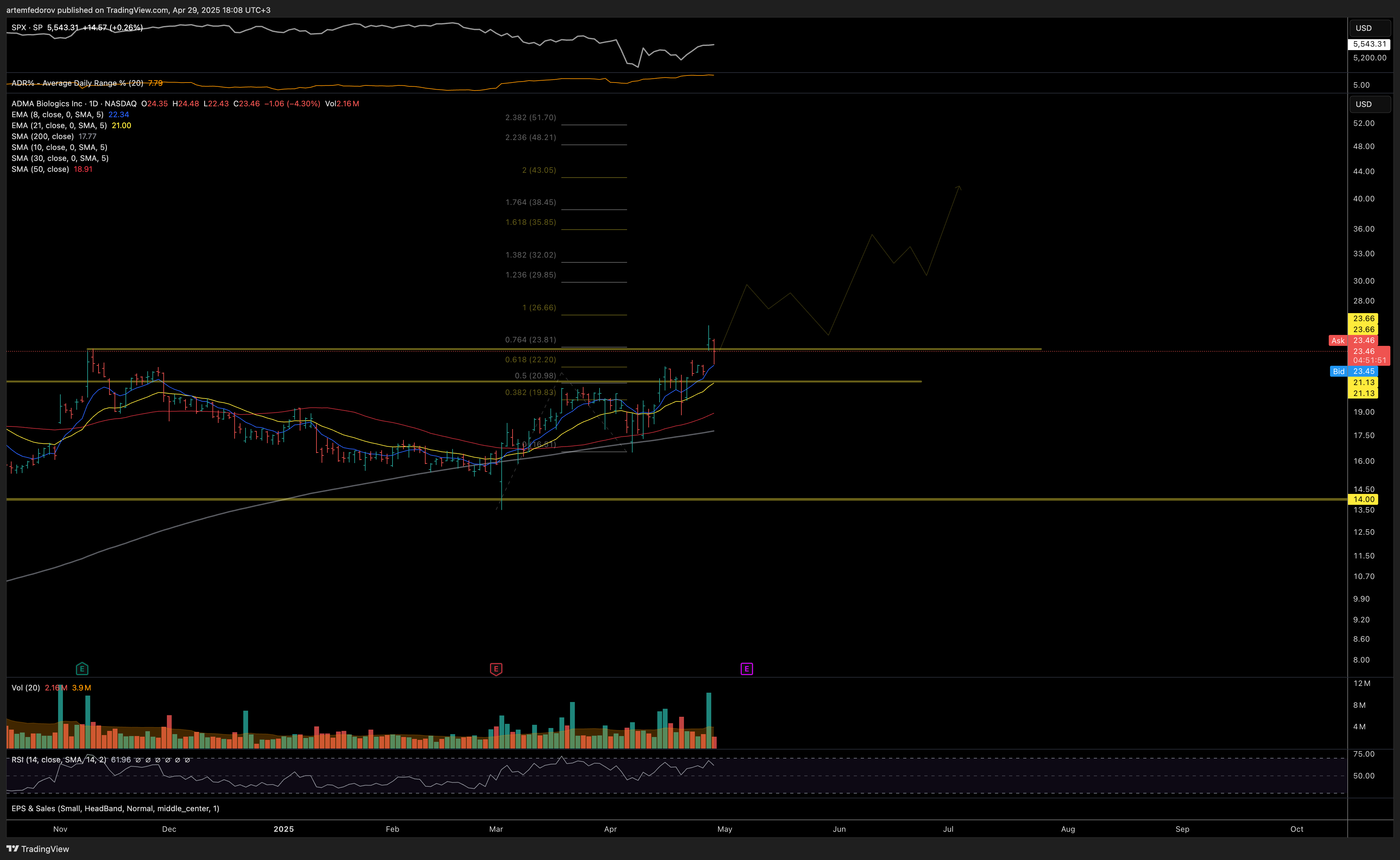Click the 2.382 (51.70) Fibonacci level label
The image size is (1400, 860).
(530, 117)
